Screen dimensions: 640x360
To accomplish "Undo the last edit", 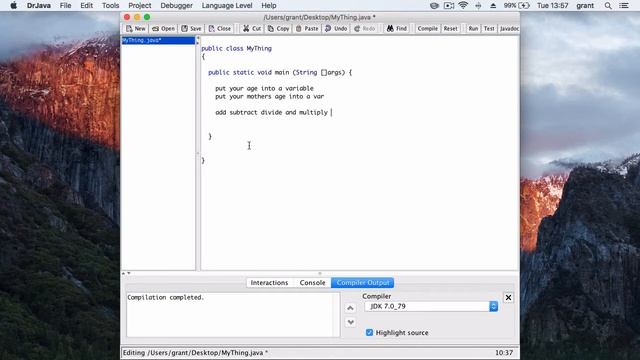I will (x=336, y=29).
